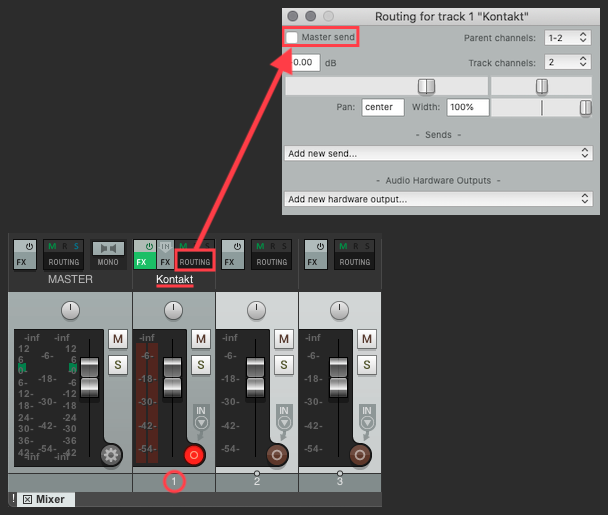This screenshot has width=608, height=515.
Task: Click the Kontakt volume fader handle
Action: [173, 377]
